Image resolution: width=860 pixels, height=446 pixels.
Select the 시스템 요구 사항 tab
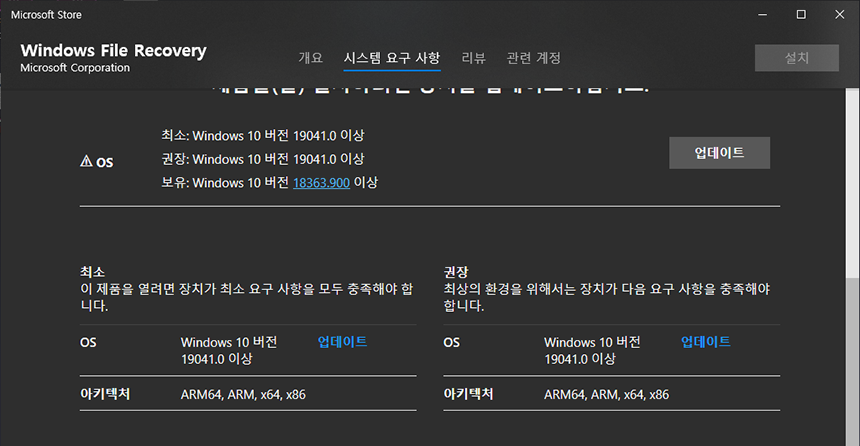pyautogui.click(x=392, y=58)
